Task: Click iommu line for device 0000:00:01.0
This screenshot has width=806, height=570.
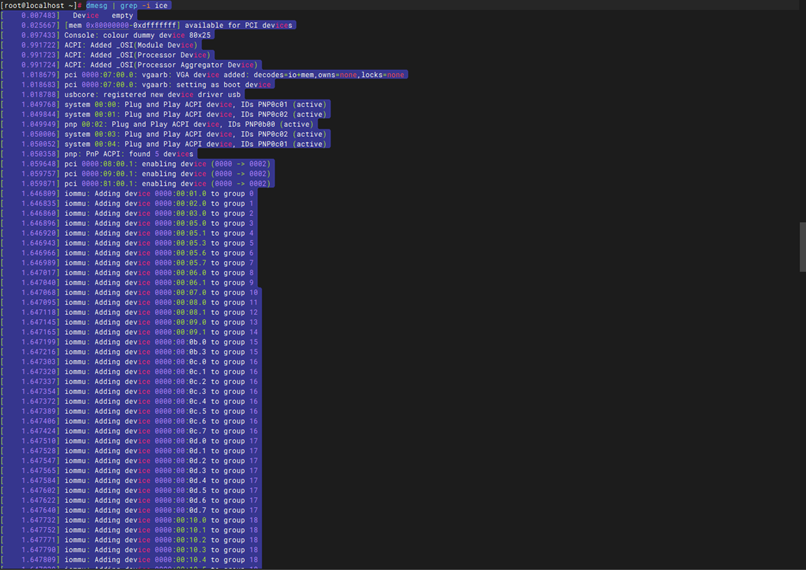Action: point(129,194)
